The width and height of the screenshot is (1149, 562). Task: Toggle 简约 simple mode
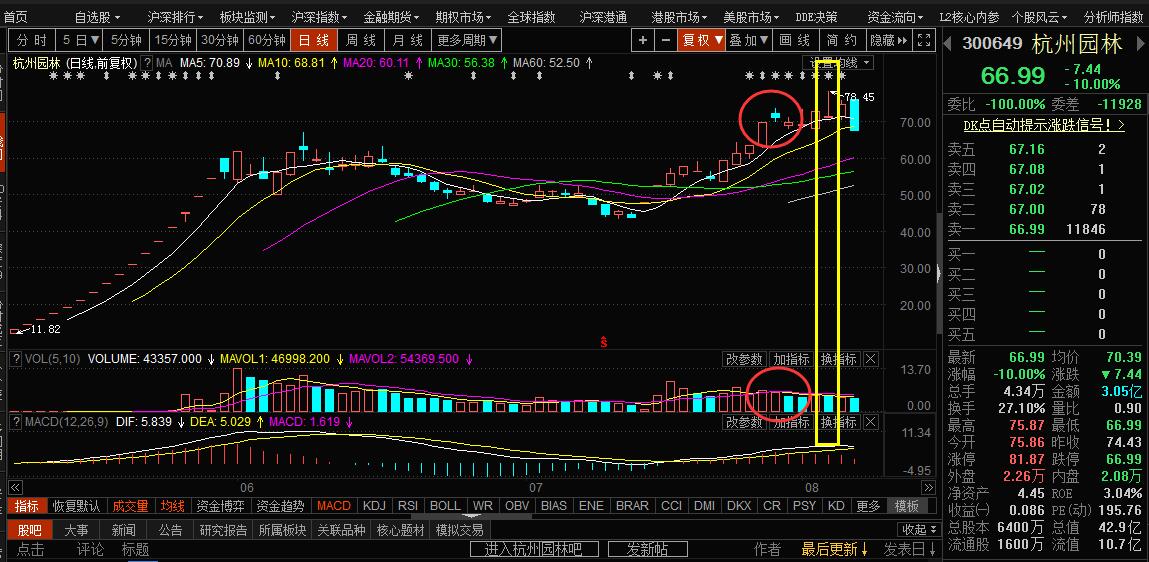(841, 40)
